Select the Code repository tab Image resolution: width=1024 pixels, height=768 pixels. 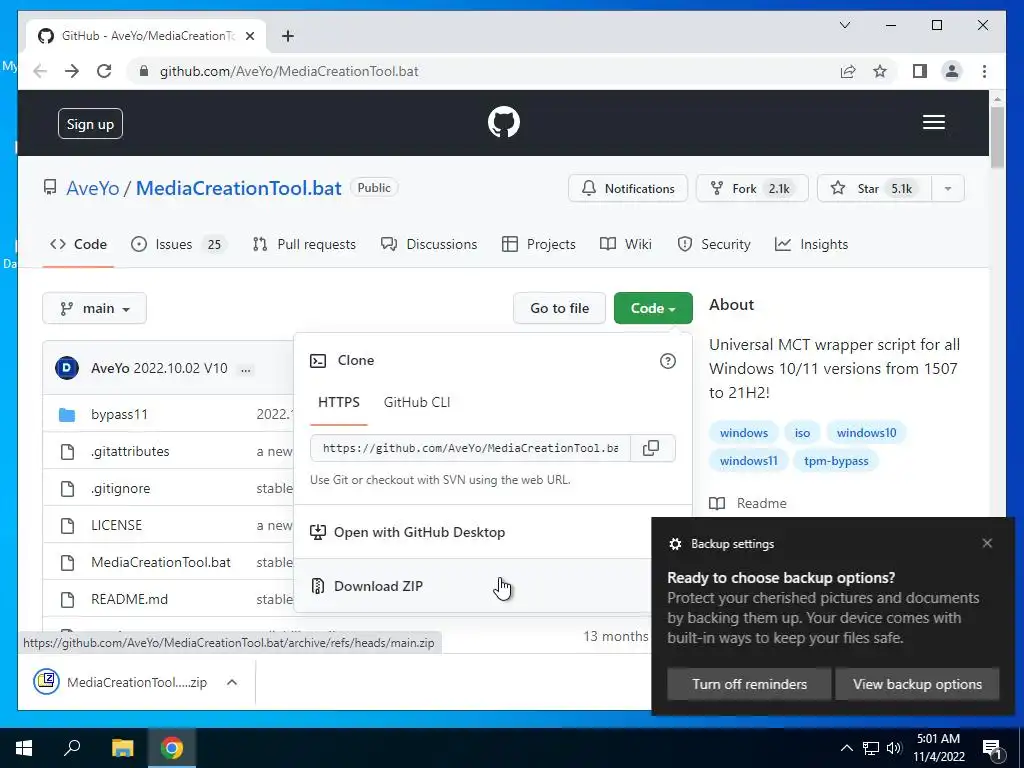coord(78,244)
